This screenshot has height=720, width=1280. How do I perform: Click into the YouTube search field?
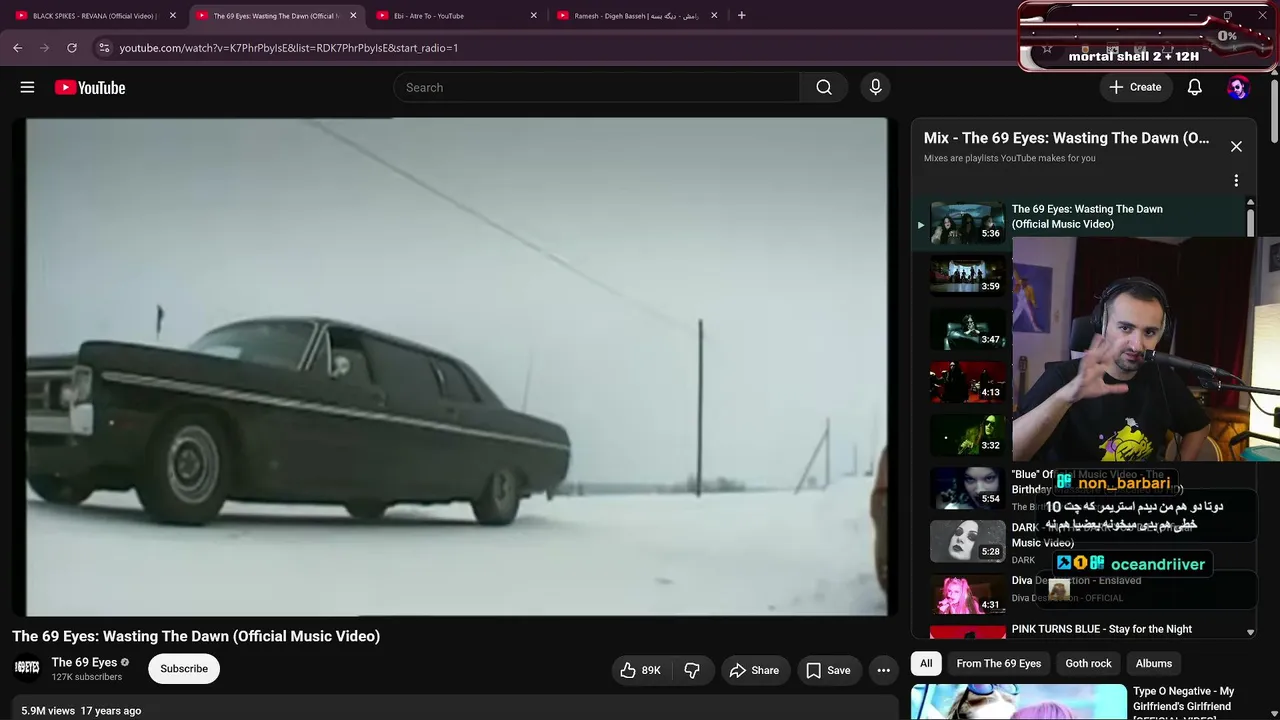point(596,87)
